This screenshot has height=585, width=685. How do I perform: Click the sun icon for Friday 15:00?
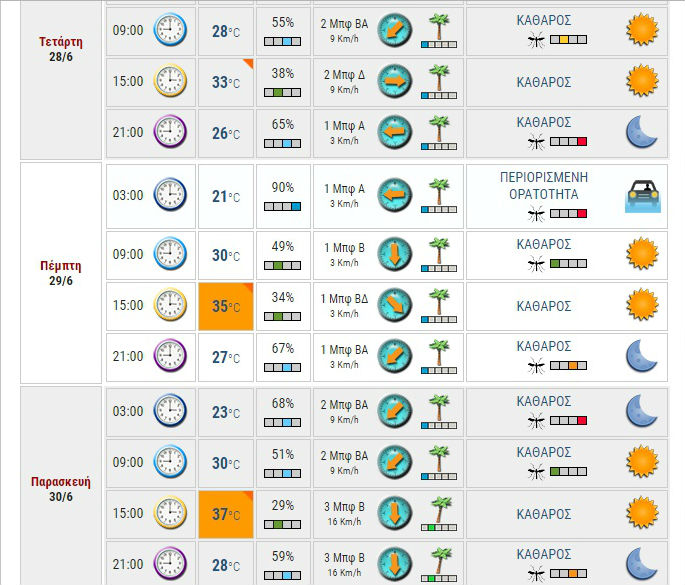click(641, 513)
